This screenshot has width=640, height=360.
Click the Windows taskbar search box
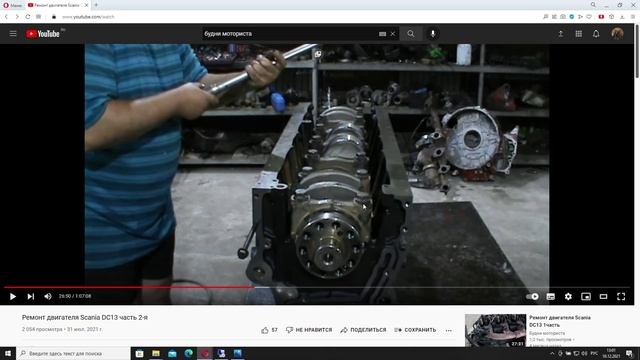point(73,353)
